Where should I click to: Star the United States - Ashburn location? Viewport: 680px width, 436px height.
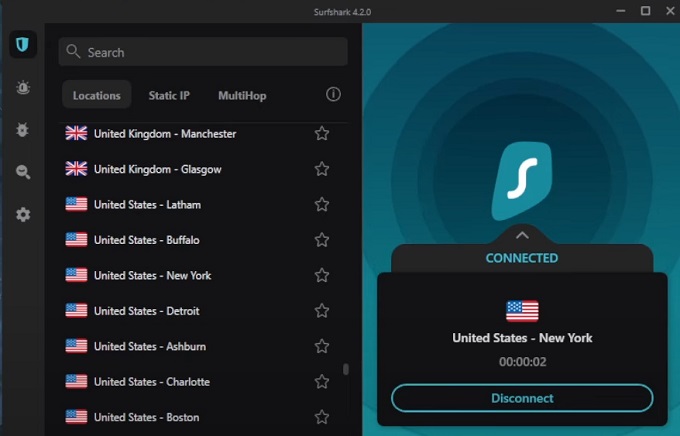click(322, 346)
